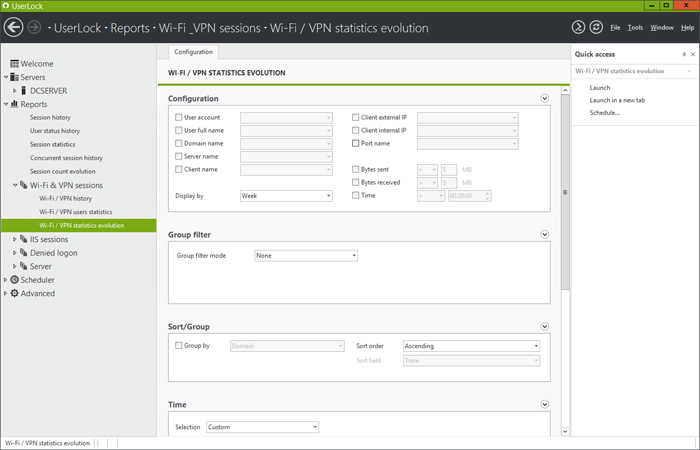Click the Scheduler clock icon
Viewport: 700px width, 450px height.
[x=14, y=280]
